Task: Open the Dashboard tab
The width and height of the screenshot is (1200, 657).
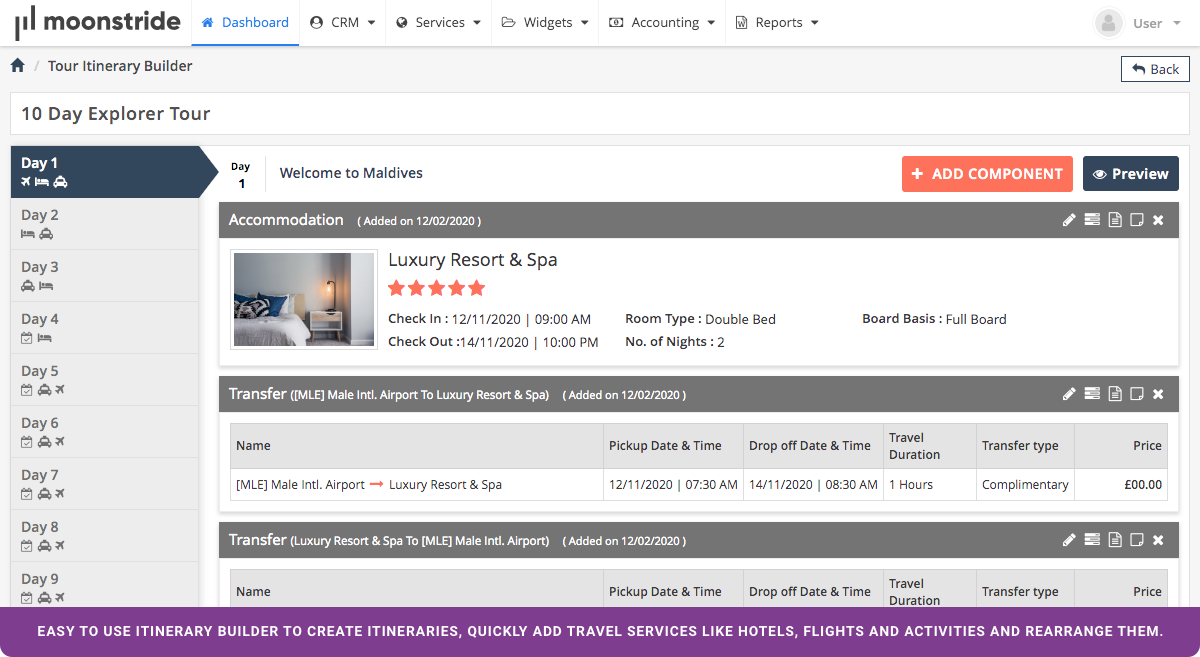Action: click(x=245, y=22)
